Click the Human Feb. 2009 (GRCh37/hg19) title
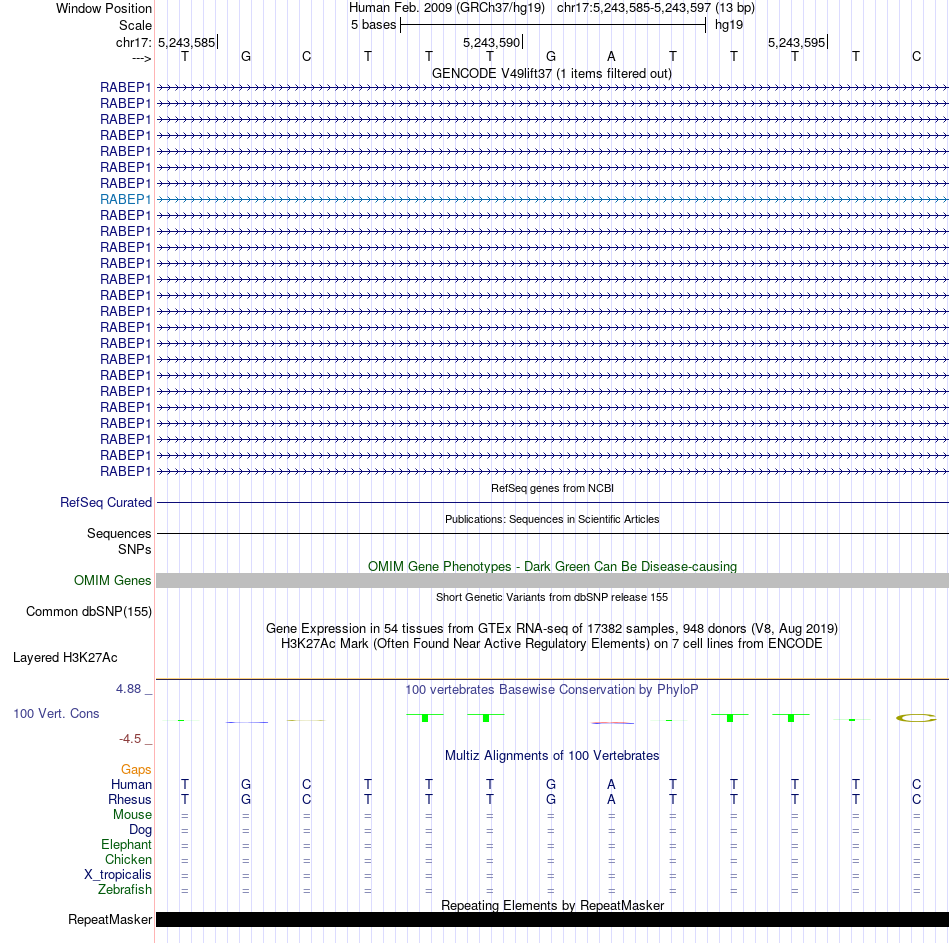Image resolution: width=950 pixels, height=943 pixels. point(447,8)
